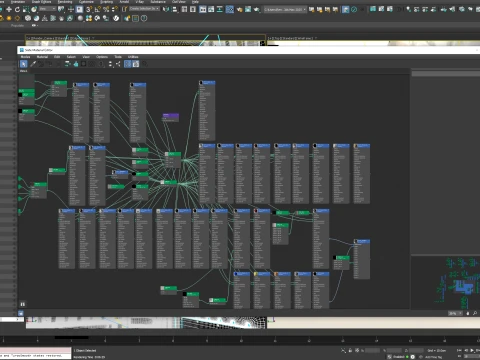Open the Create Selection Set dropdown
The height and width of the screenshot is (360, 480).
point(144,9)
